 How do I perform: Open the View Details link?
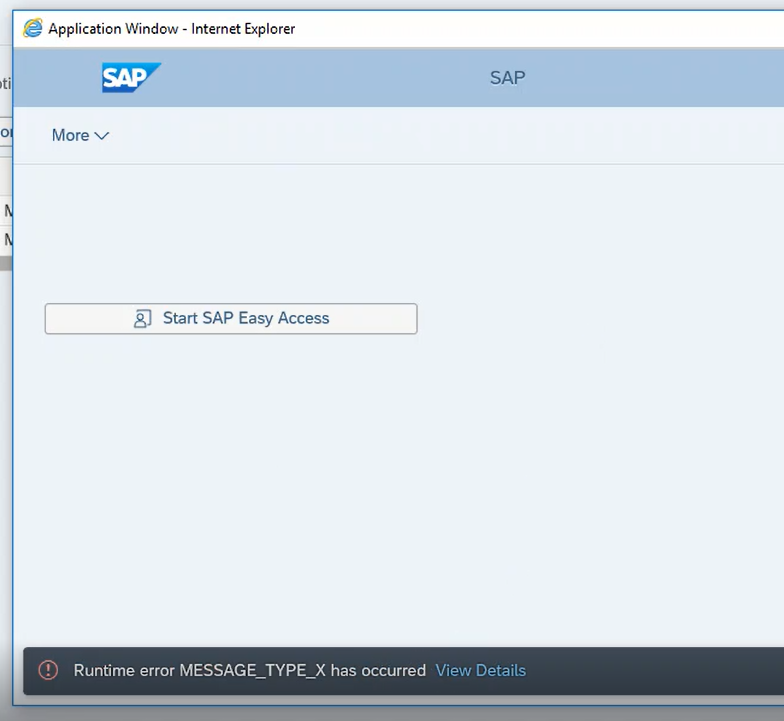(x=480, y=670)
